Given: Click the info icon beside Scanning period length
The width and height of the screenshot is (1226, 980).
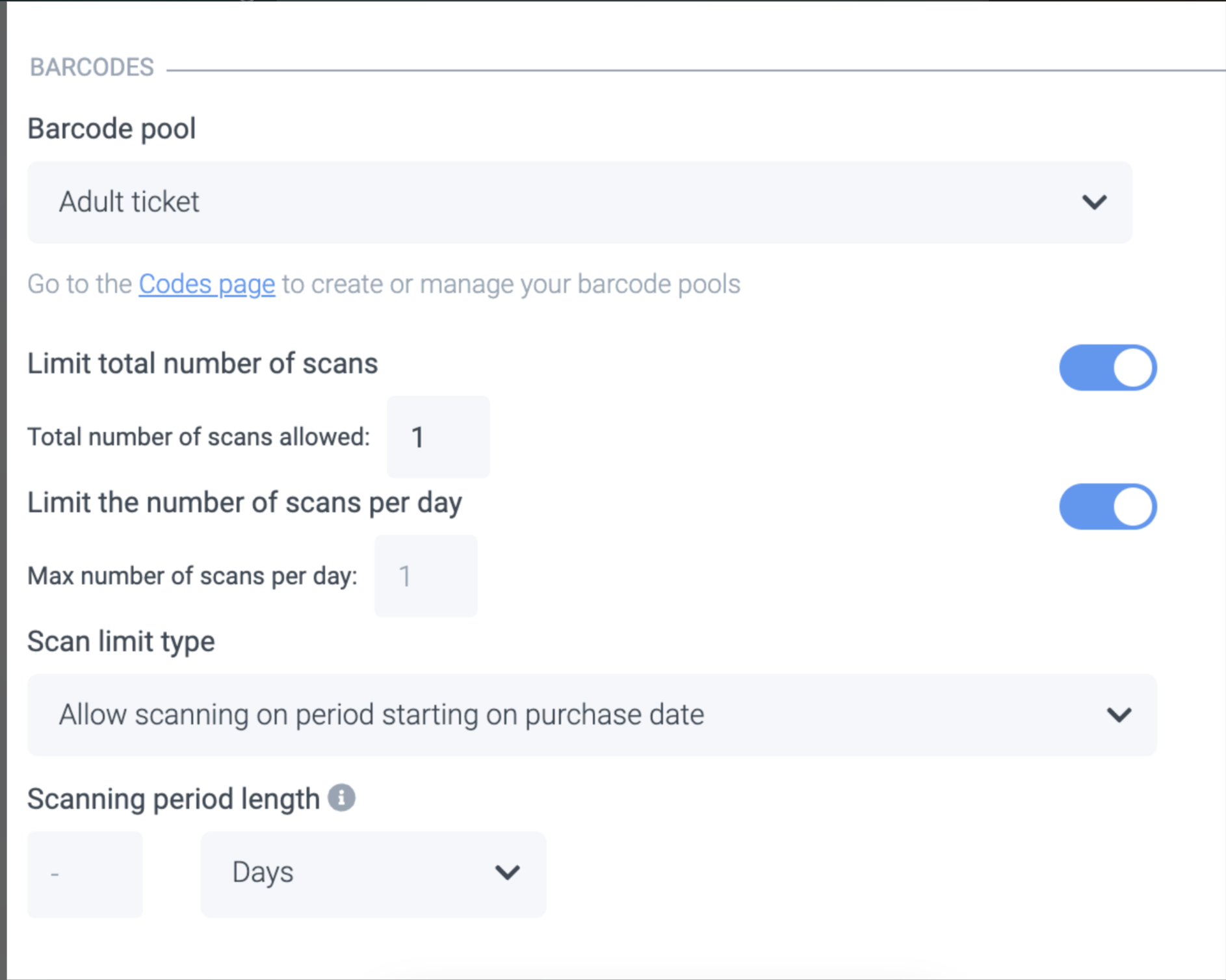Looking at the screenshot, I should pos(341,797).
